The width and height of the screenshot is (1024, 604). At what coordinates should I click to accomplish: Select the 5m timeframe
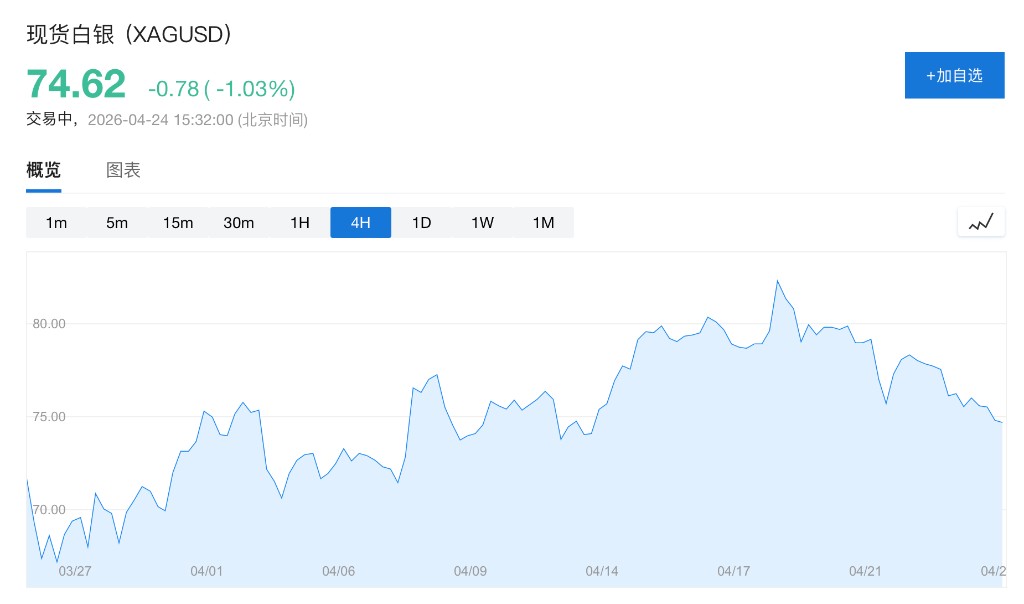pyautogui.click(x=117, y=222)
